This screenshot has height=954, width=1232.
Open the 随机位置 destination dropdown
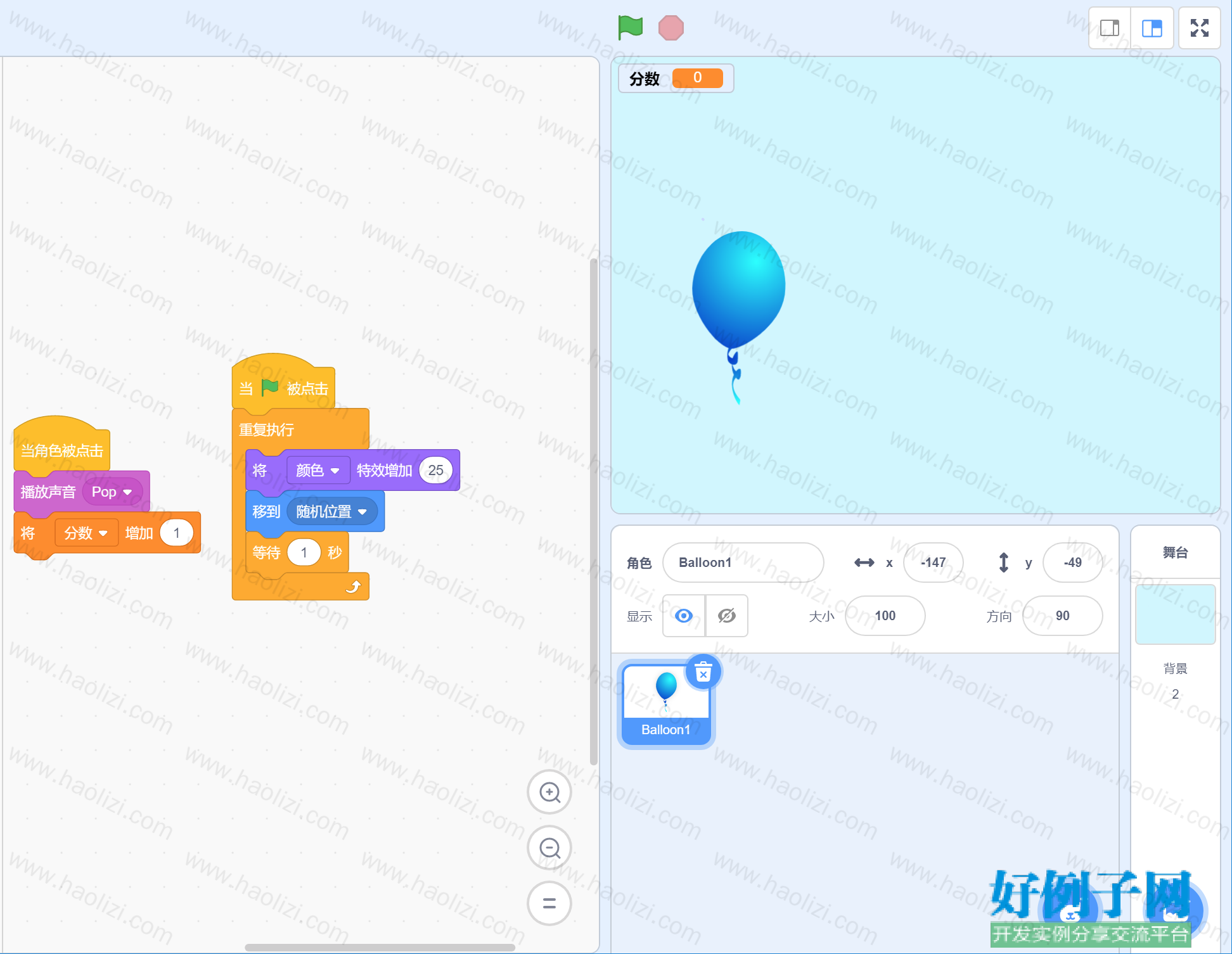[331, 512]
